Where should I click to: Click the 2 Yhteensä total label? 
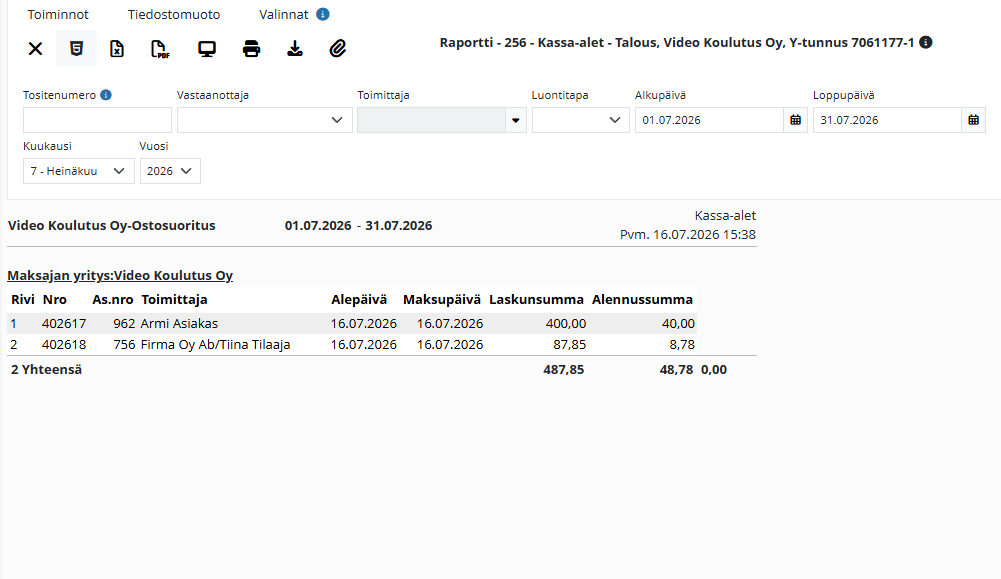46,370
